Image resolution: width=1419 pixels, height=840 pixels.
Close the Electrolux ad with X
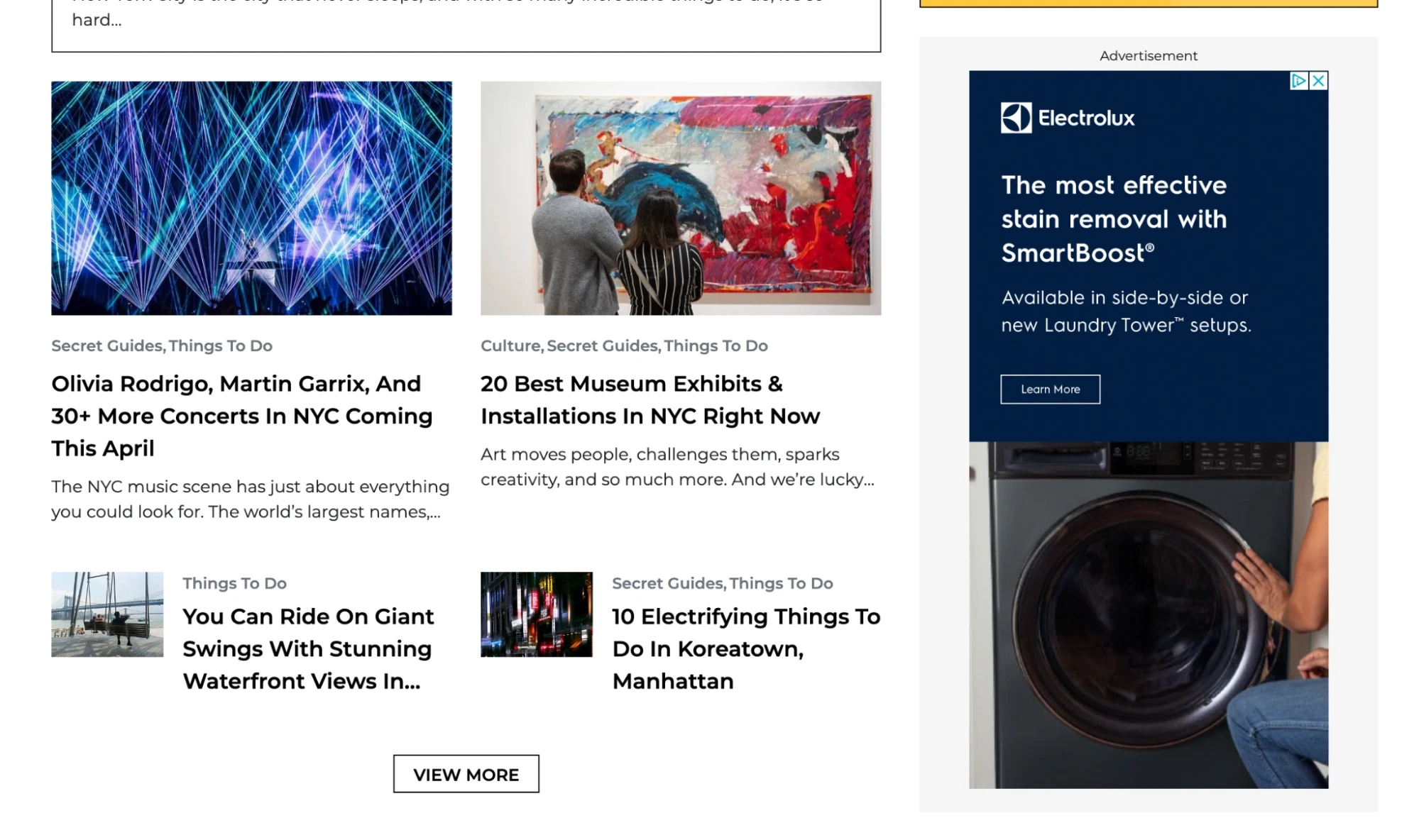(x=1318, y=81)
